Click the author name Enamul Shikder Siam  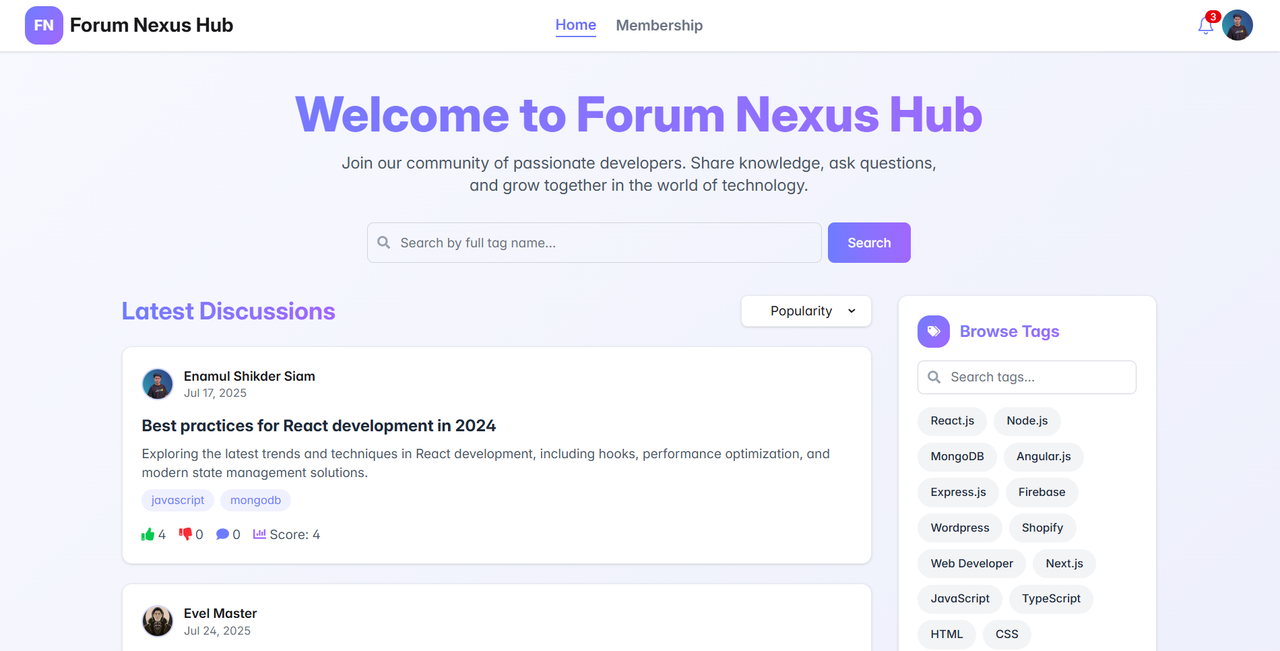point(249,376)
